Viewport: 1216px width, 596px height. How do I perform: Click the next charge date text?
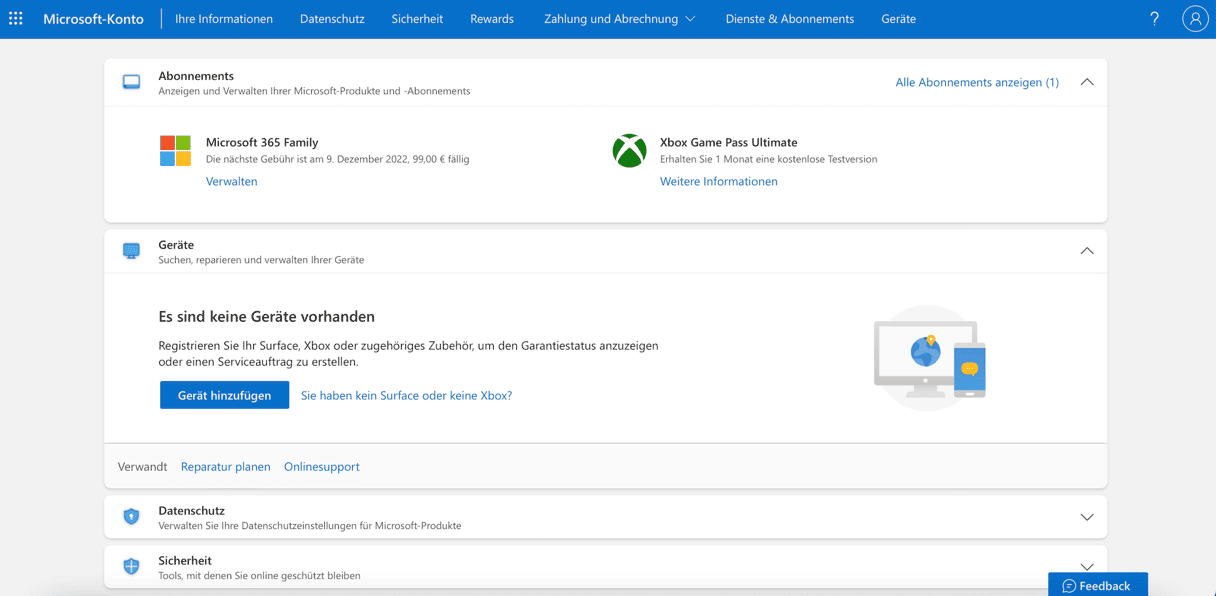point(337,159)
